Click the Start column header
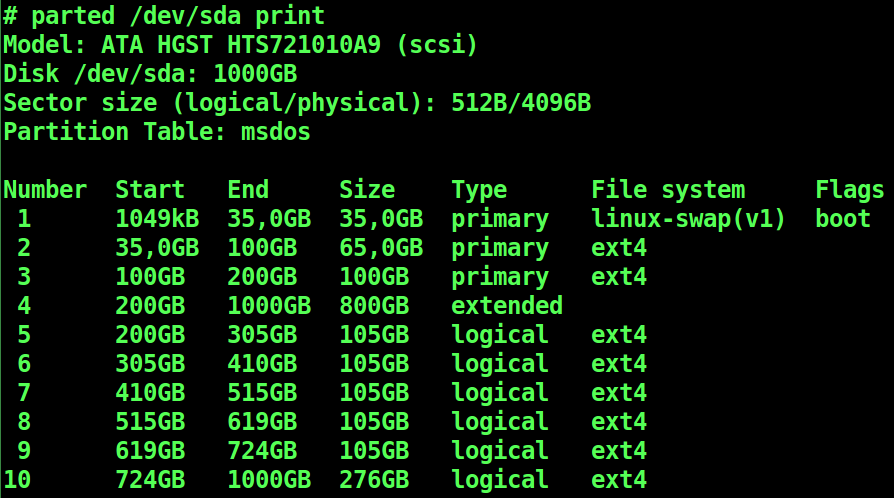The image size is (894, 498). 150,189
